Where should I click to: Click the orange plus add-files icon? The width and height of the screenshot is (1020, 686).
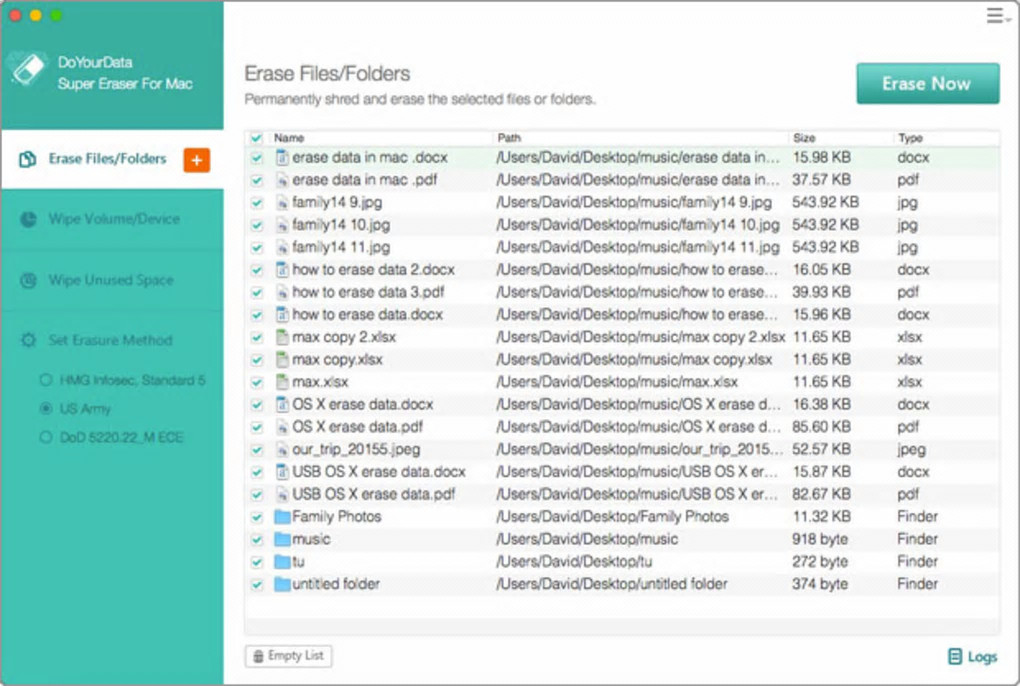pos(196,160)
